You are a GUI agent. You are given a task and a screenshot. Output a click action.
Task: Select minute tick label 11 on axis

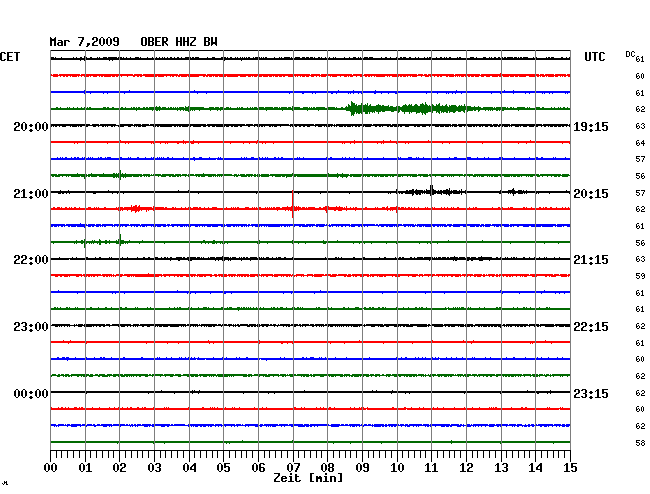click(x=432, y=467)
